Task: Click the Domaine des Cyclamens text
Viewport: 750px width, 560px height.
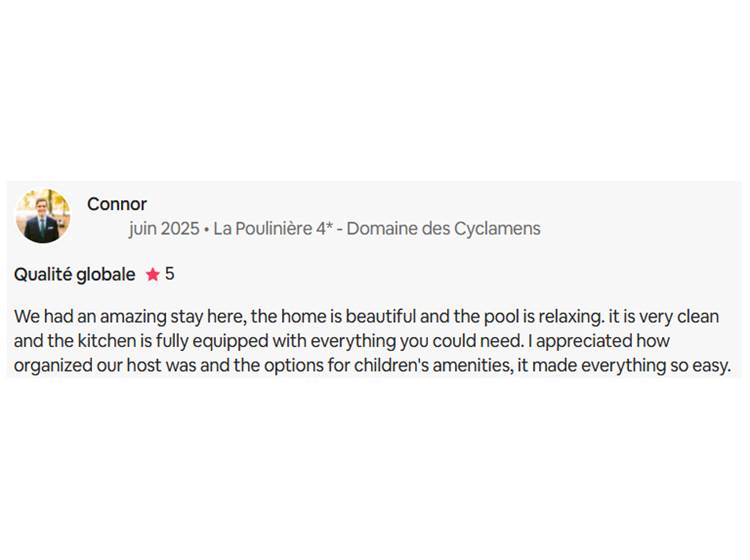Action: pyautogui.click(x=443, y=229)
